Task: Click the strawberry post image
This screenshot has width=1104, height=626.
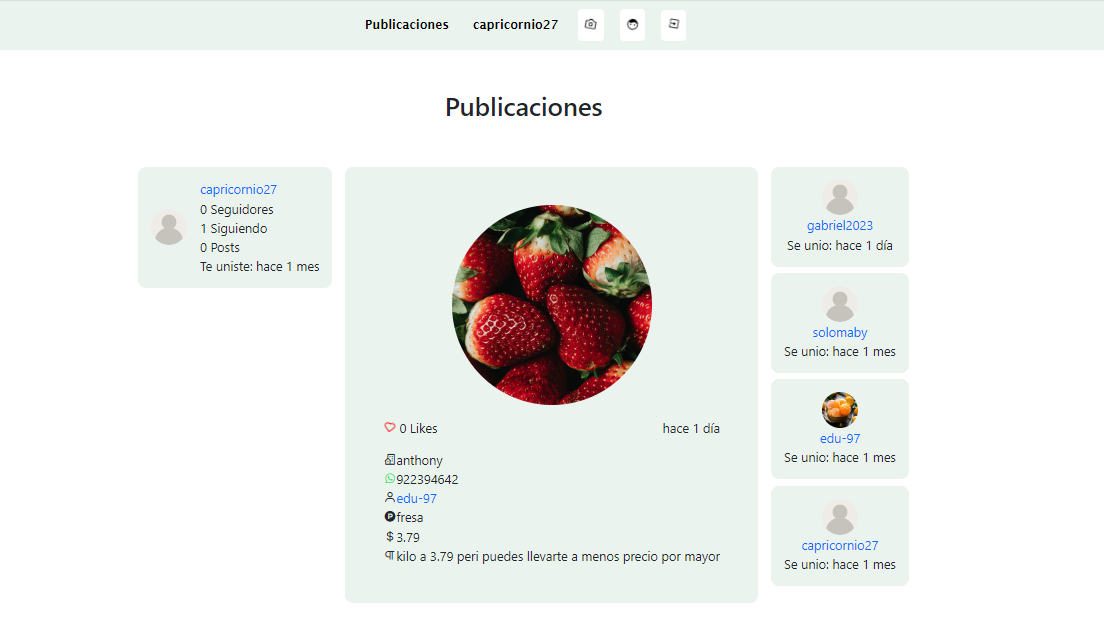Action: coord(551,304)
